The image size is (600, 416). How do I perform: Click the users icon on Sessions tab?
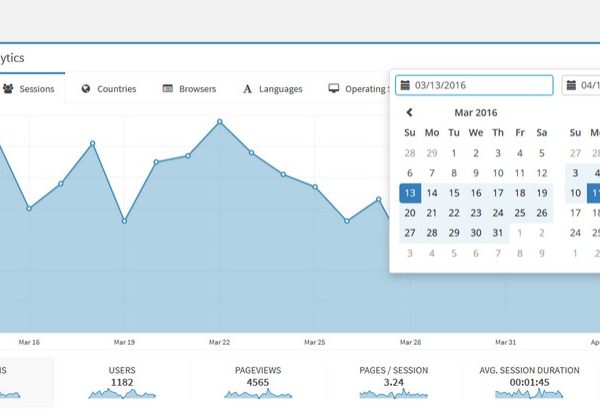click(8, 89)
